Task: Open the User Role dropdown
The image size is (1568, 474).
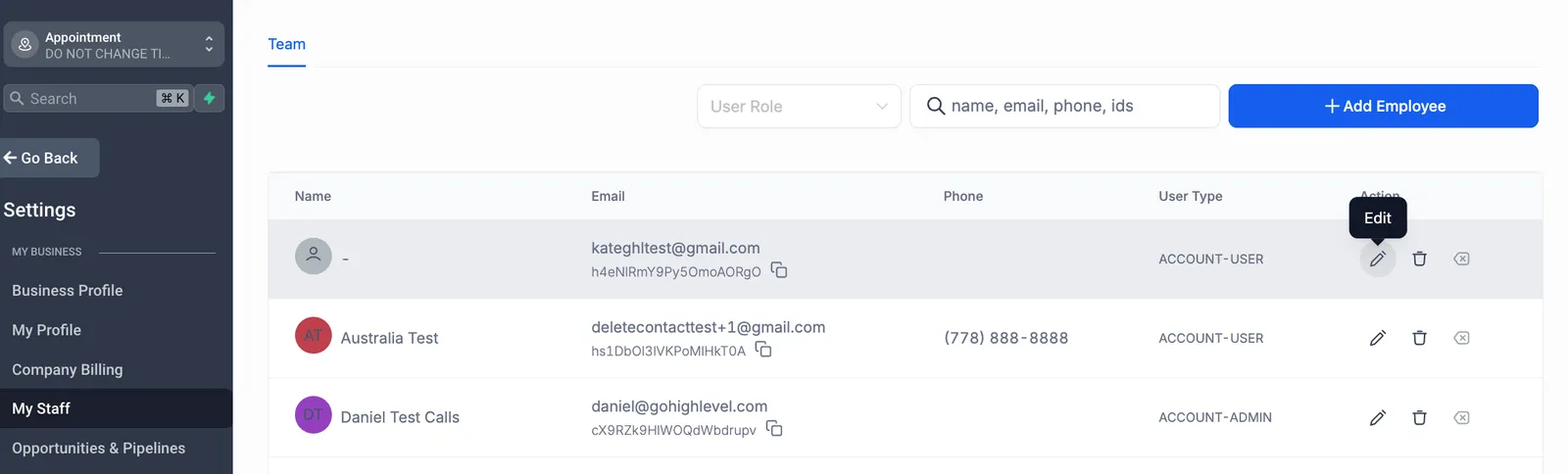Action: point(799,106)
